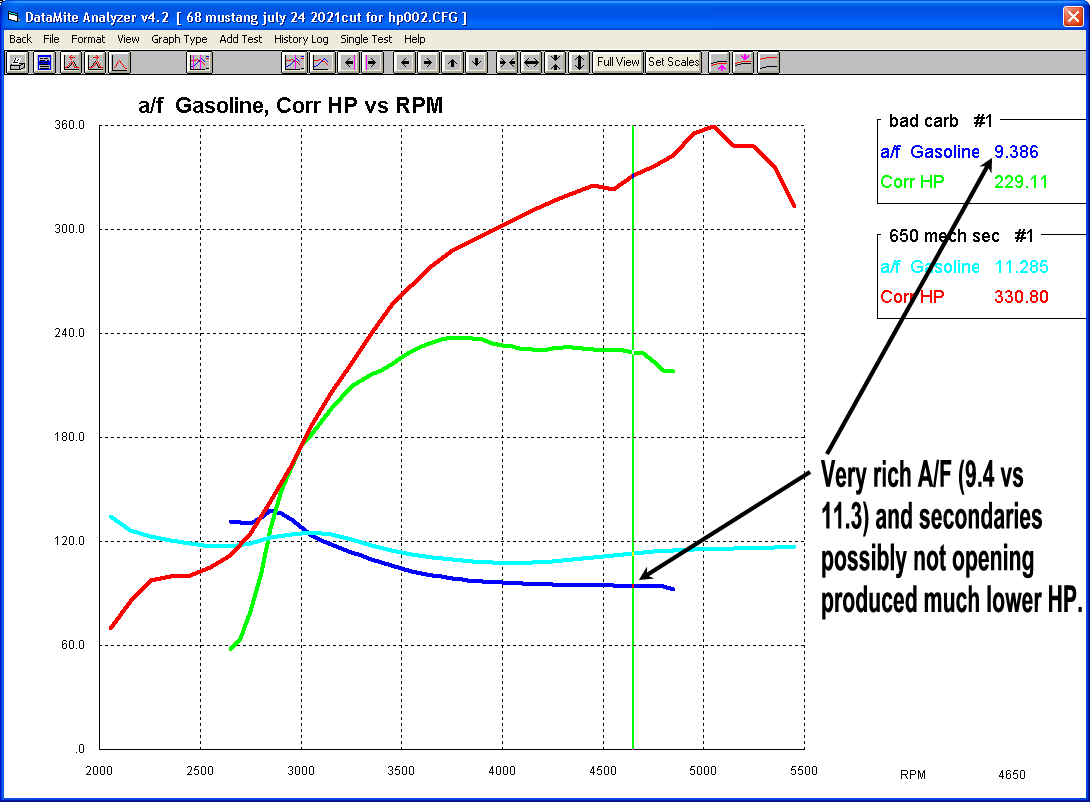Image resolution: width=1090 pixels, height=802 pixels.
Task: Click the down-arrow filtering icon in the toolbar
Action: click(744, 63)
